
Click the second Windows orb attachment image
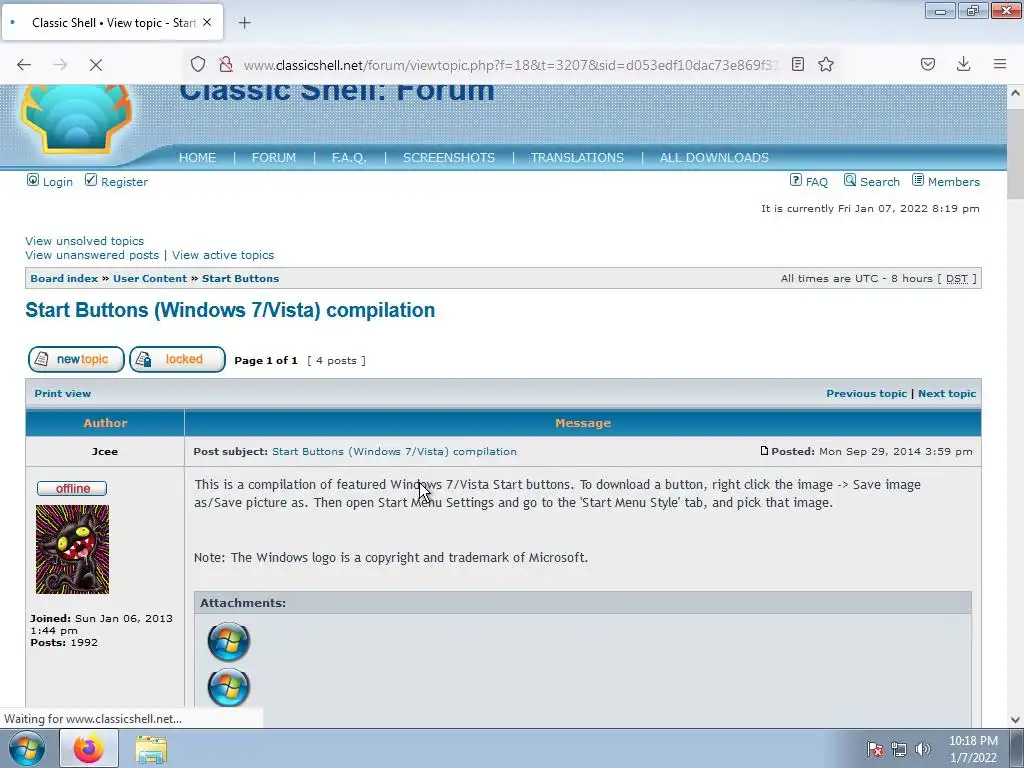pyautogui.click(x=229, y=687)
